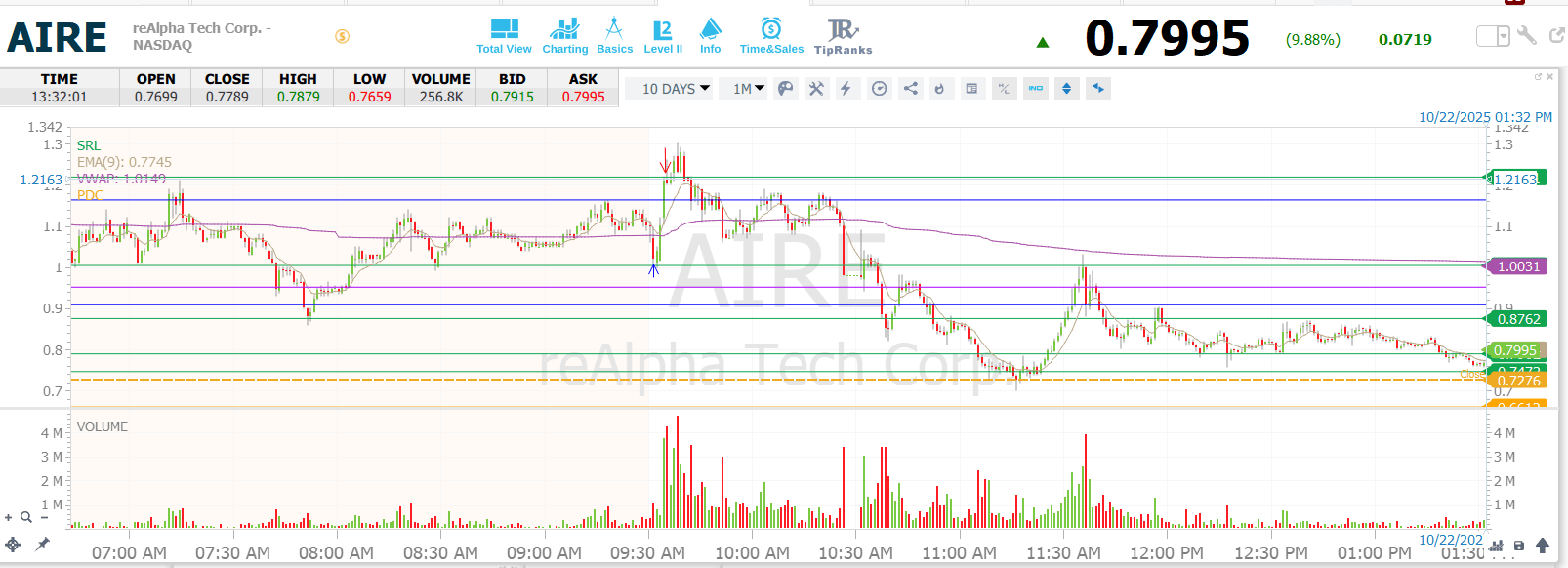1568x568 pixels.
Task: Click the 10/22/2025 01:32 PM timestamp
Action: click(1485, 117)
